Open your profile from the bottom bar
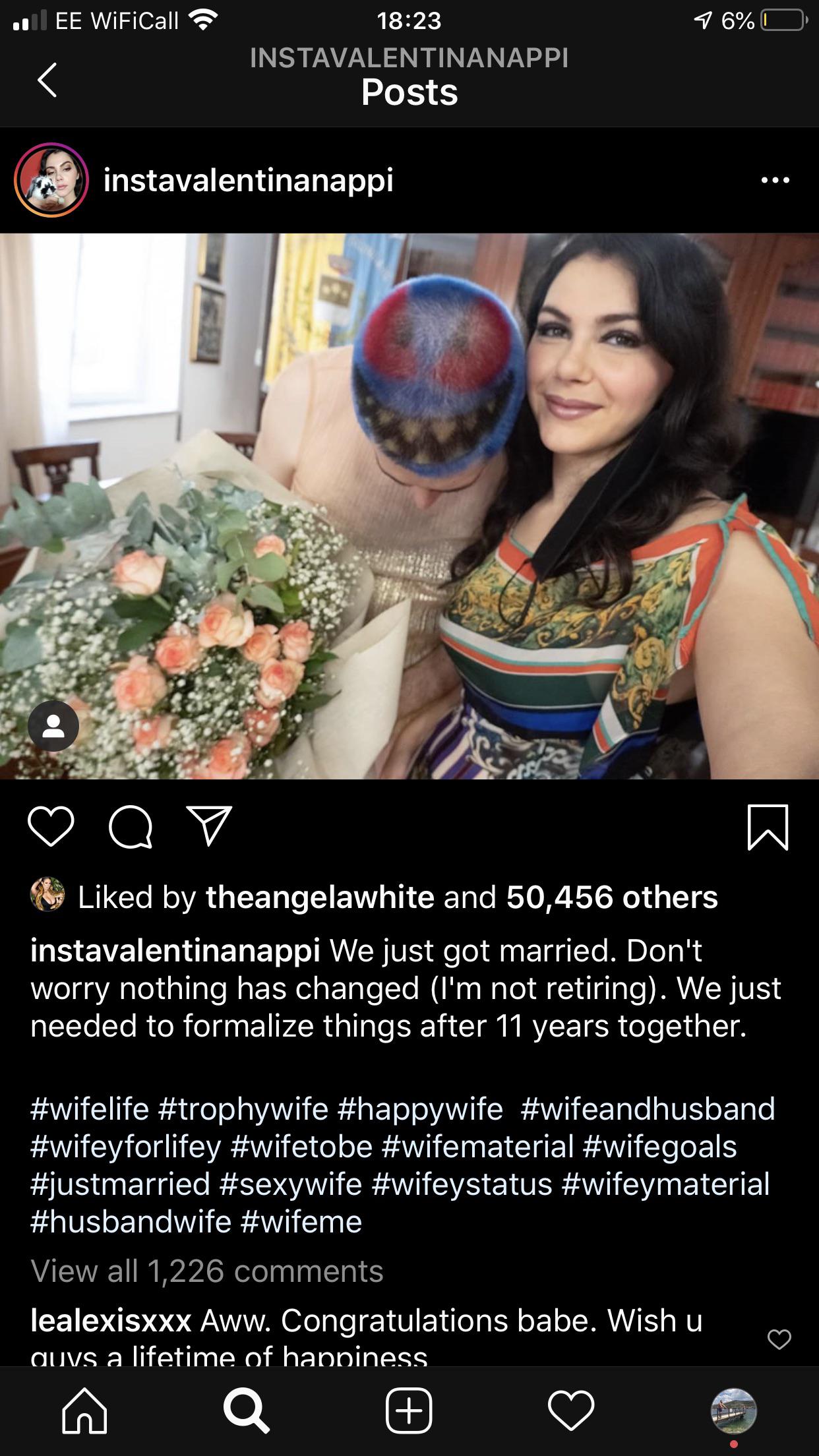The height and width of the screenshot is (1456, 819). coord(733,1411)
